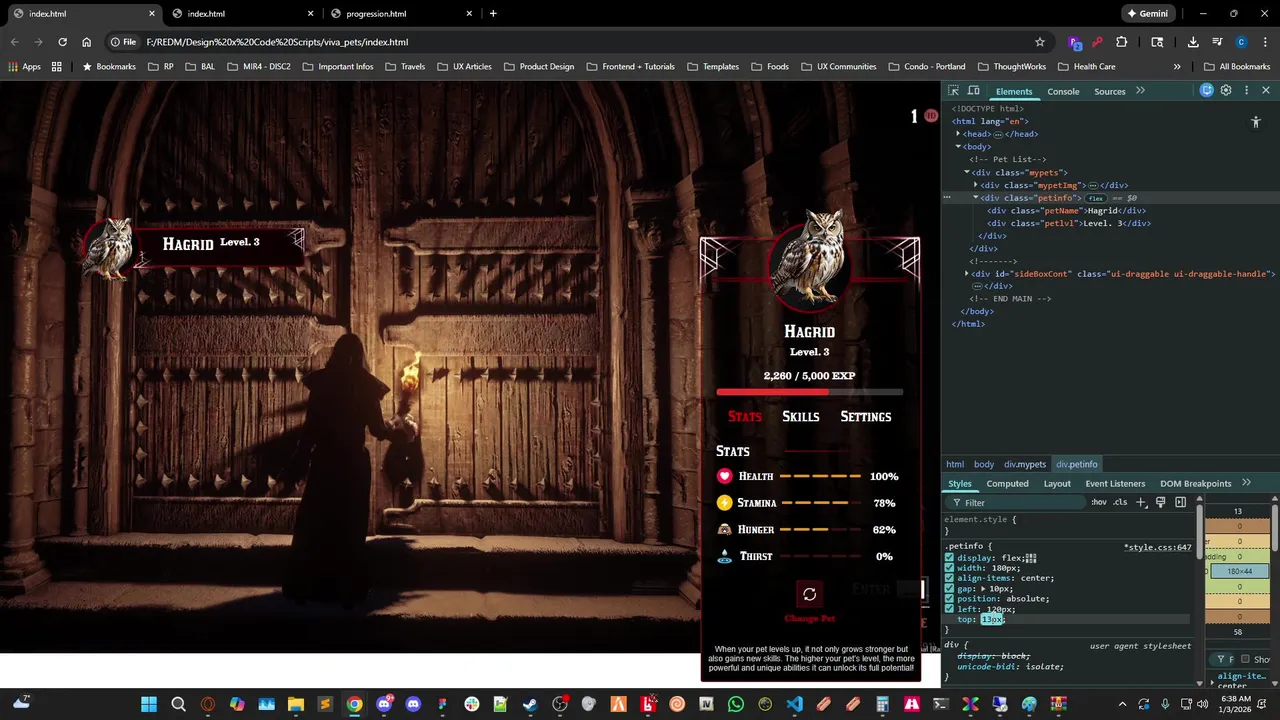The height and width of the screenshot is (720, 1280).
Task: Toggle rendering emulations paintbrush icon
Action: tap(1161, 502)
